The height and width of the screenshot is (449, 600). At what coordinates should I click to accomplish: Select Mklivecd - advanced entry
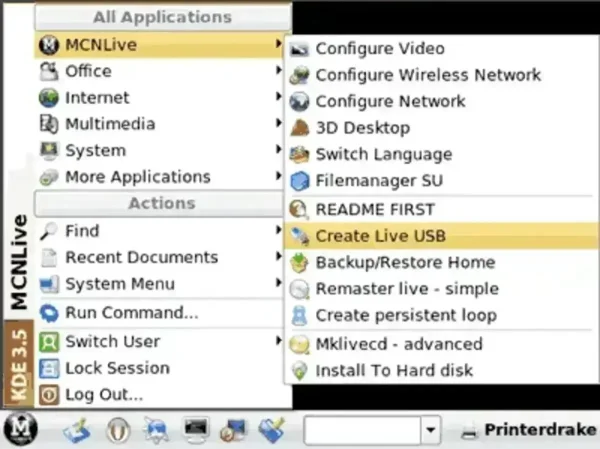coord(442,344)
